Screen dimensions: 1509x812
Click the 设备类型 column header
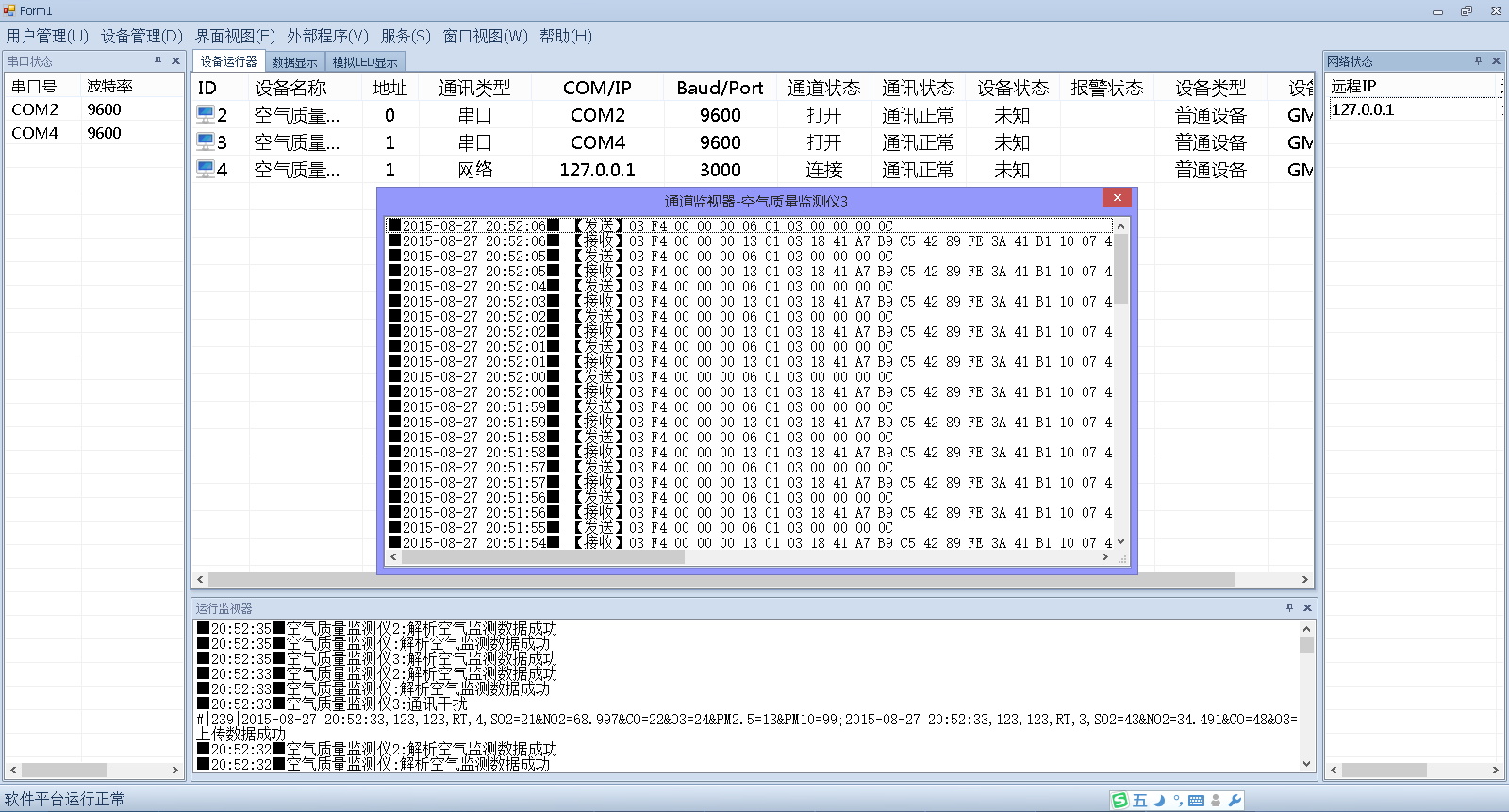[x=1210, y=88]
